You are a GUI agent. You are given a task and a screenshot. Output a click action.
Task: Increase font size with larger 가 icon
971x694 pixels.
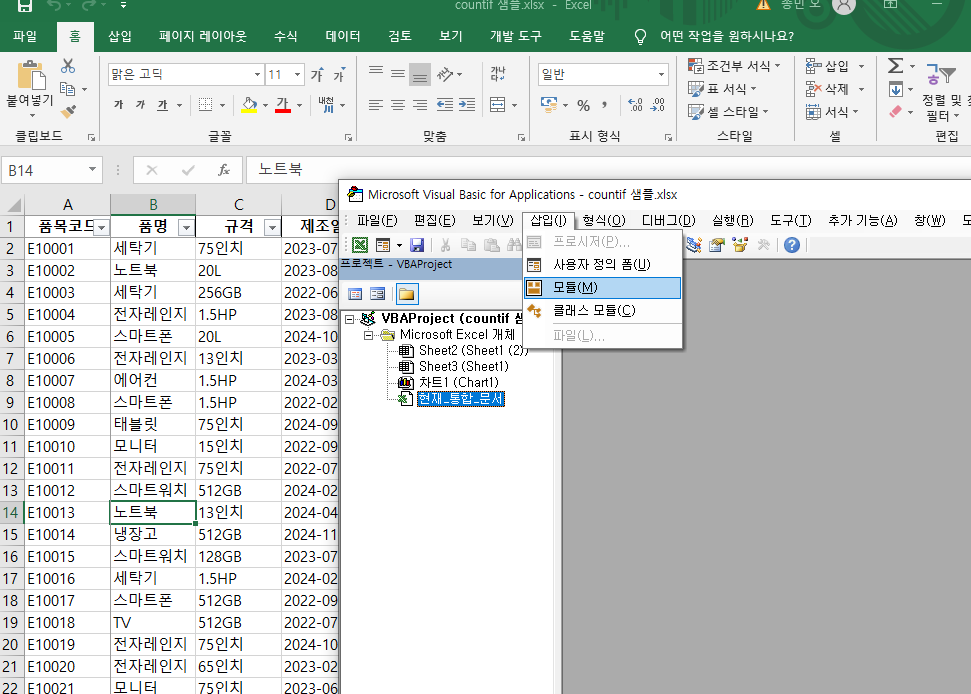coord(317,75)
